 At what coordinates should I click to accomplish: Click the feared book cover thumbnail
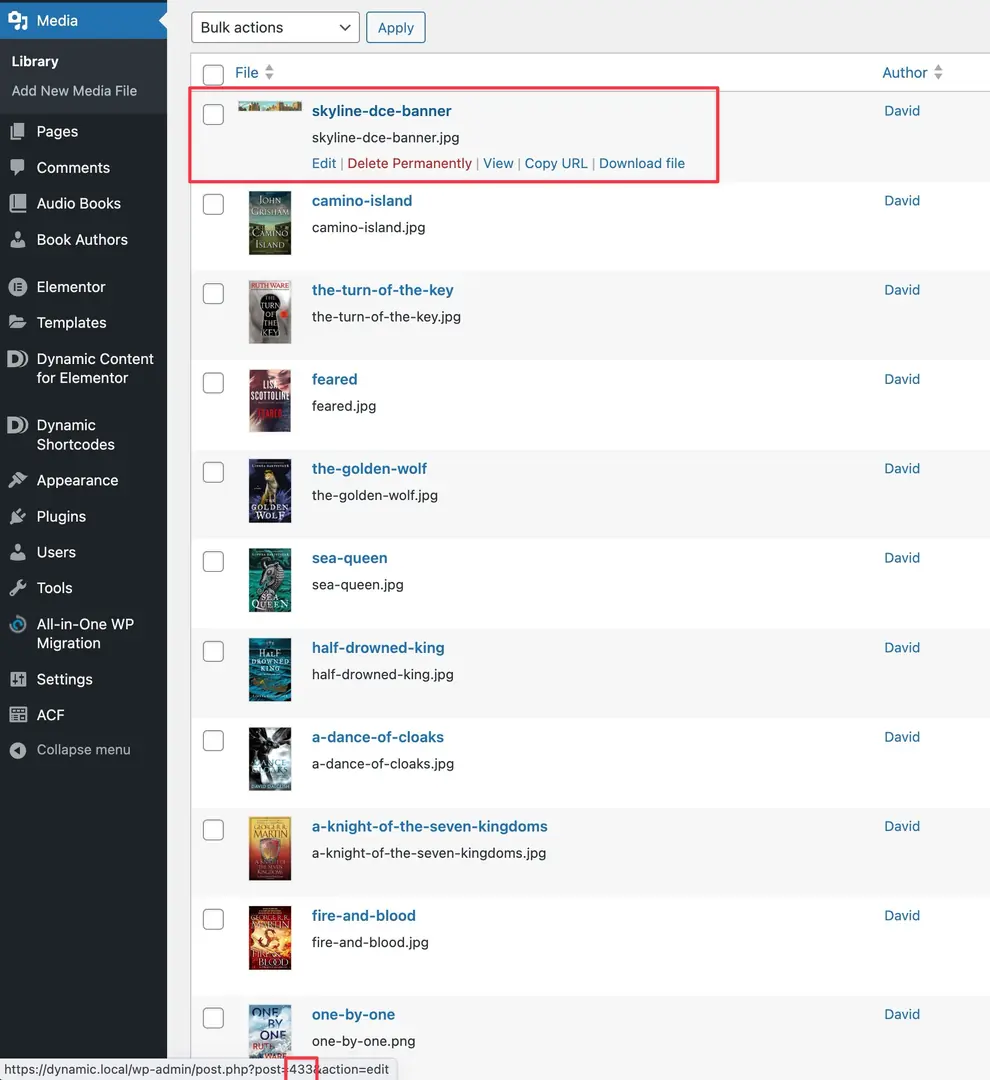pos(270,401)
